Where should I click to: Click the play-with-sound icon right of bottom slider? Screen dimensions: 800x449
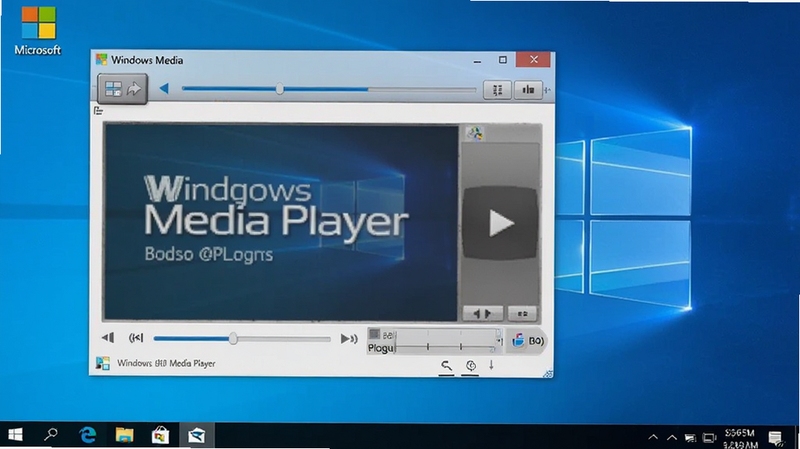coord(349,338)
